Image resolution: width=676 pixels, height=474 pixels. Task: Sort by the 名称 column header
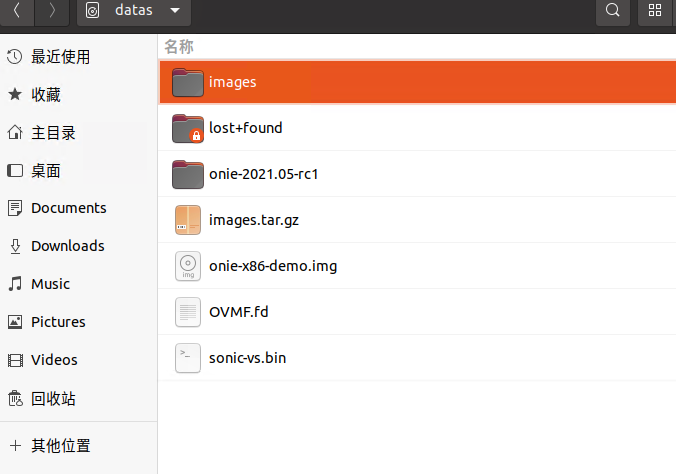point(179,46)
